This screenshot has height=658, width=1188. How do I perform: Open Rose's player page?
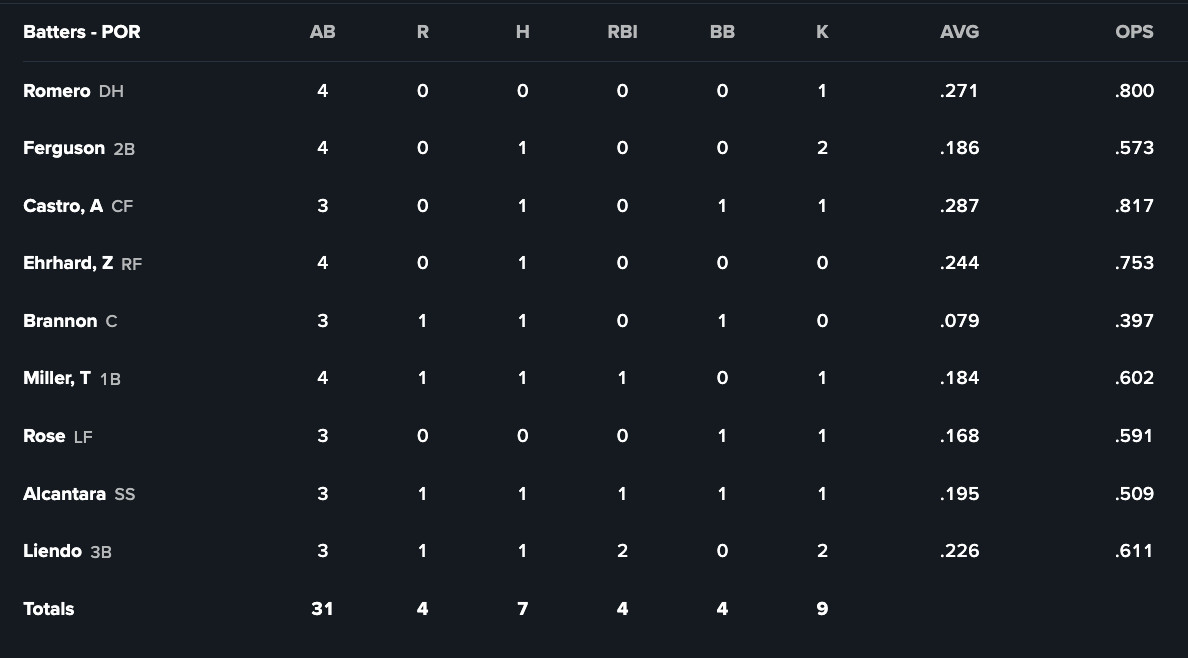44,436
